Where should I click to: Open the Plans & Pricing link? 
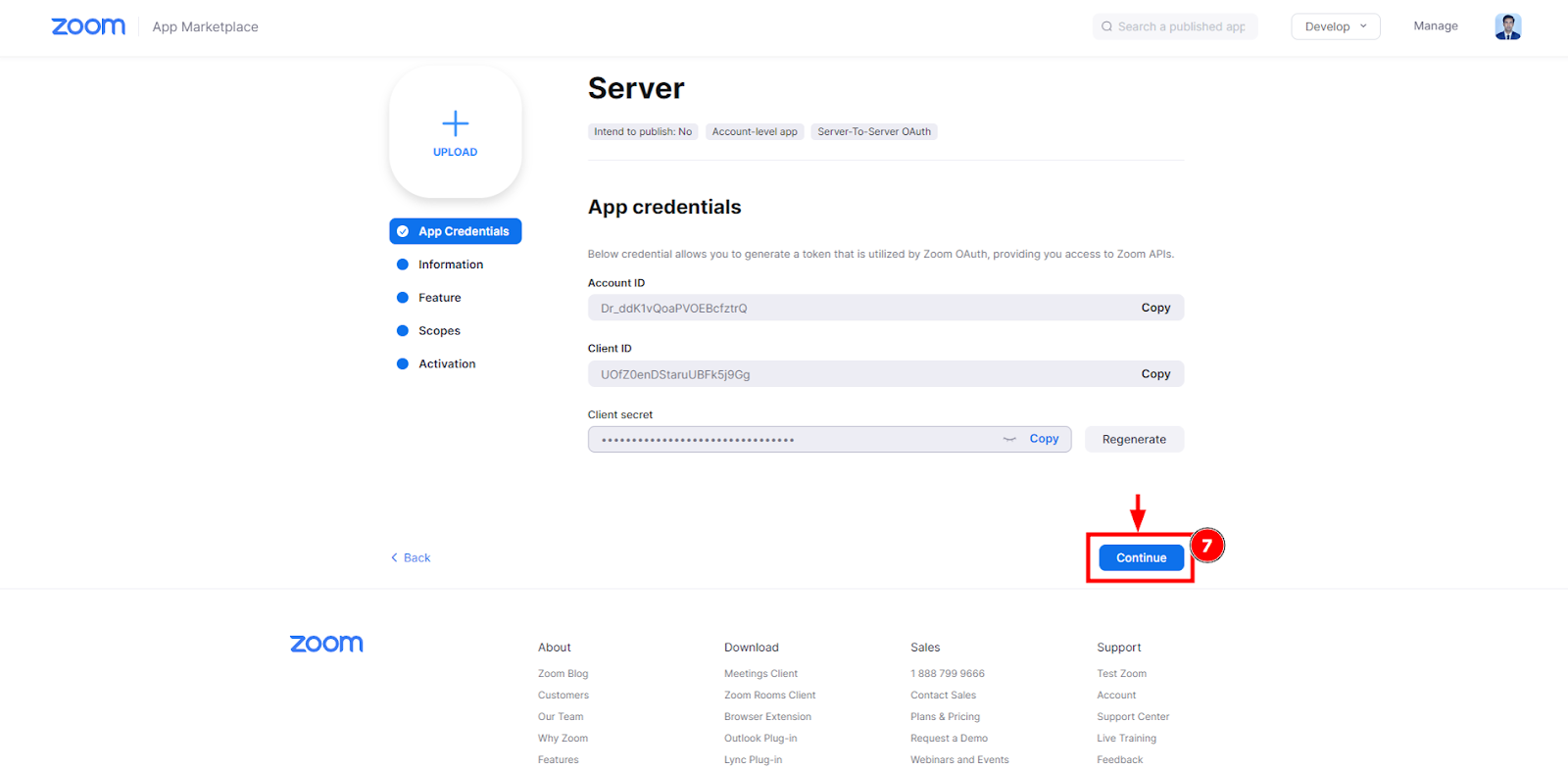pos(945,717)
